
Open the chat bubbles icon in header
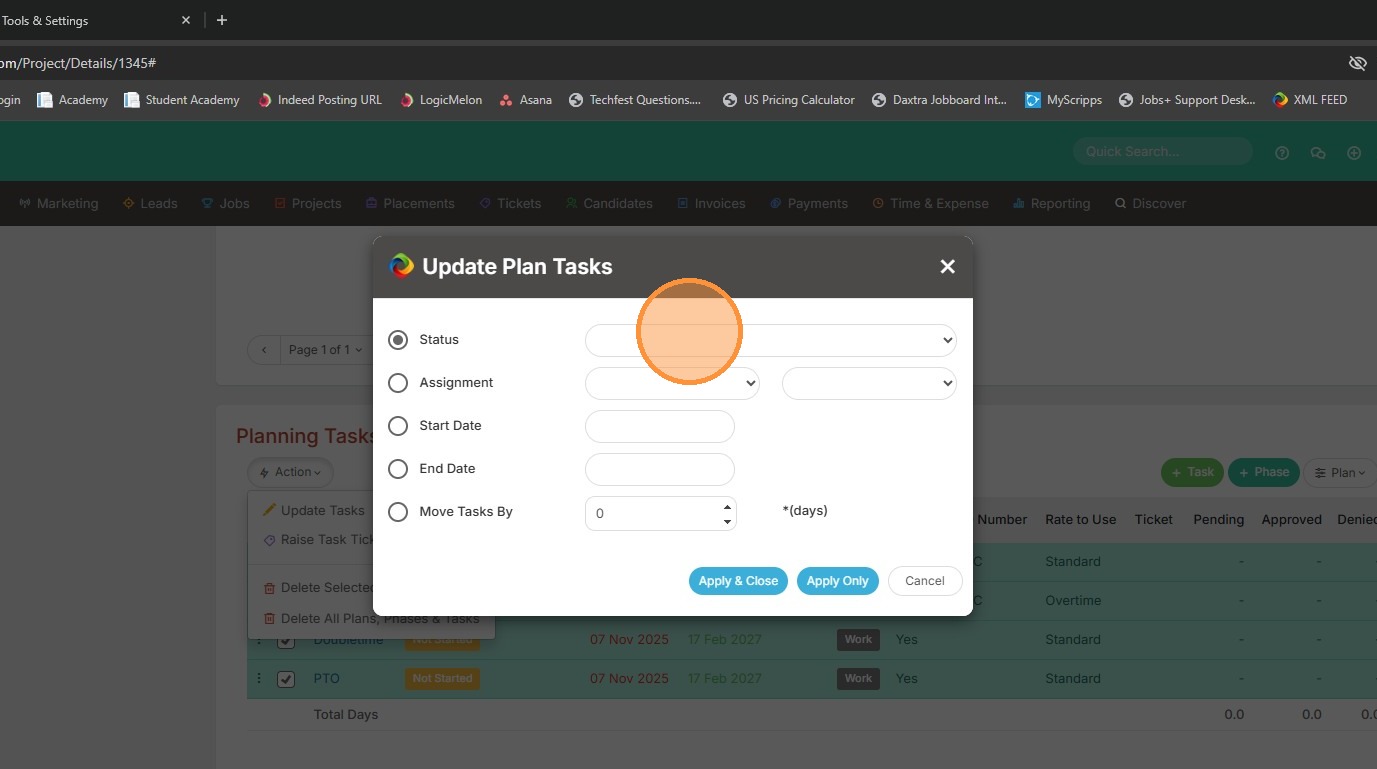(x=1318, y=153)
